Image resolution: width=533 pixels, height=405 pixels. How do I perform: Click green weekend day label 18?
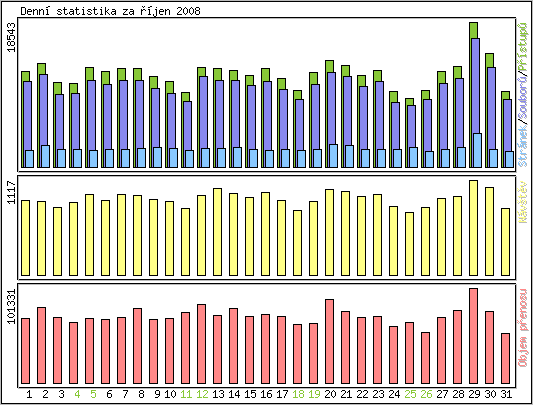pos(298,394)
